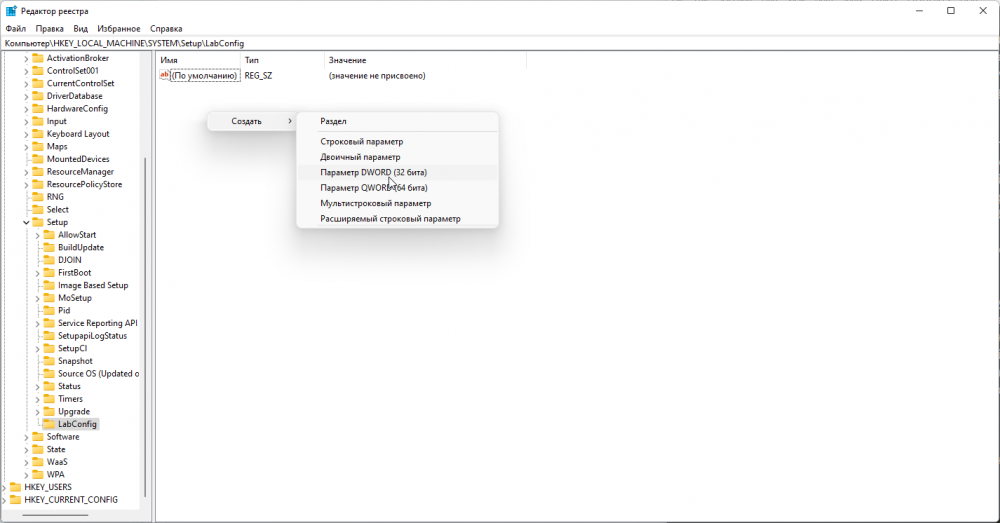This screenshot has height=523, width=1000.
Task: Open the Файл menu
Action: (16, 29)
